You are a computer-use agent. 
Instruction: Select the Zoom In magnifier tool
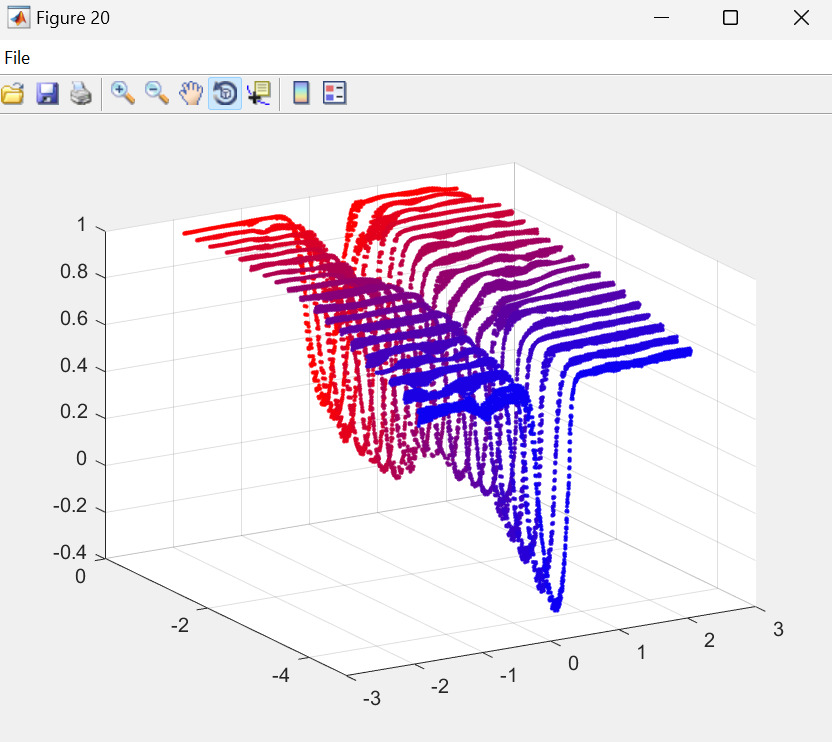[123, 94]
